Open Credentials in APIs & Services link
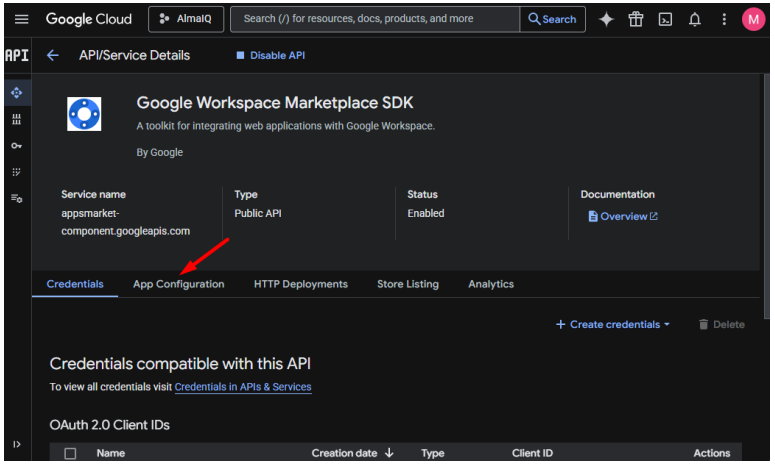Screen dimensions: 775x465 point(243,387)
